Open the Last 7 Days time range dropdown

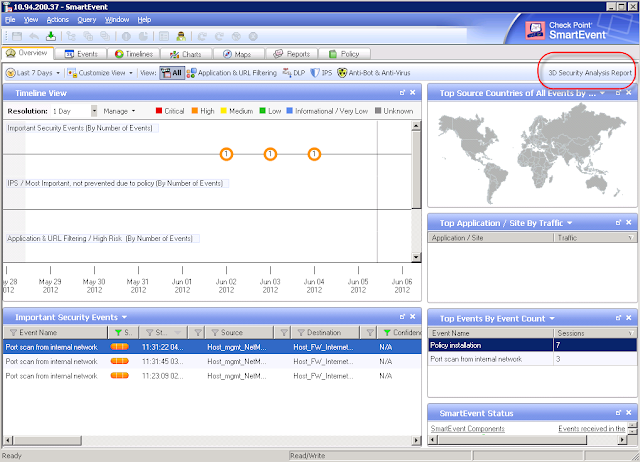coord(33,73)
